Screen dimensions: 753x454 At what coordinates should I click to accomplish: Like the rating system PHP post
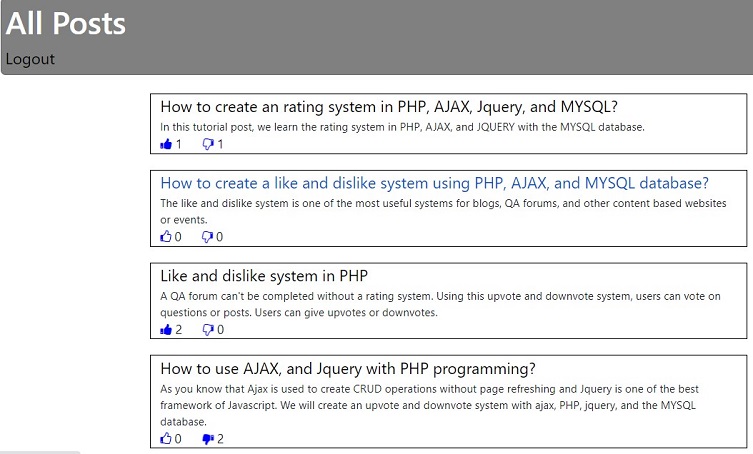166,144
